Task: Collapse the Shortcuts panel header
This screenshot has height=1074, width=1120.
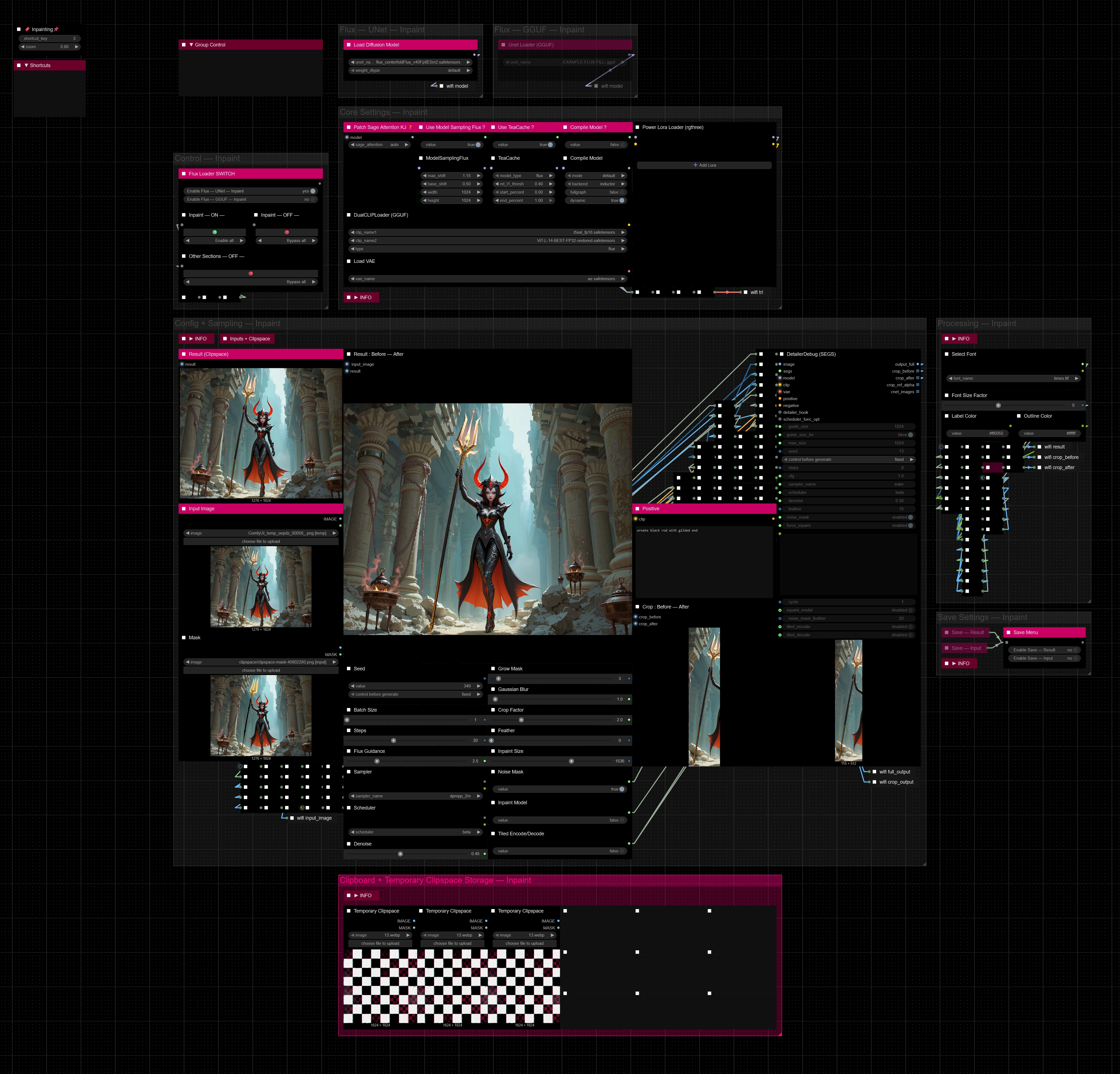Action: [x=26, y=65]
